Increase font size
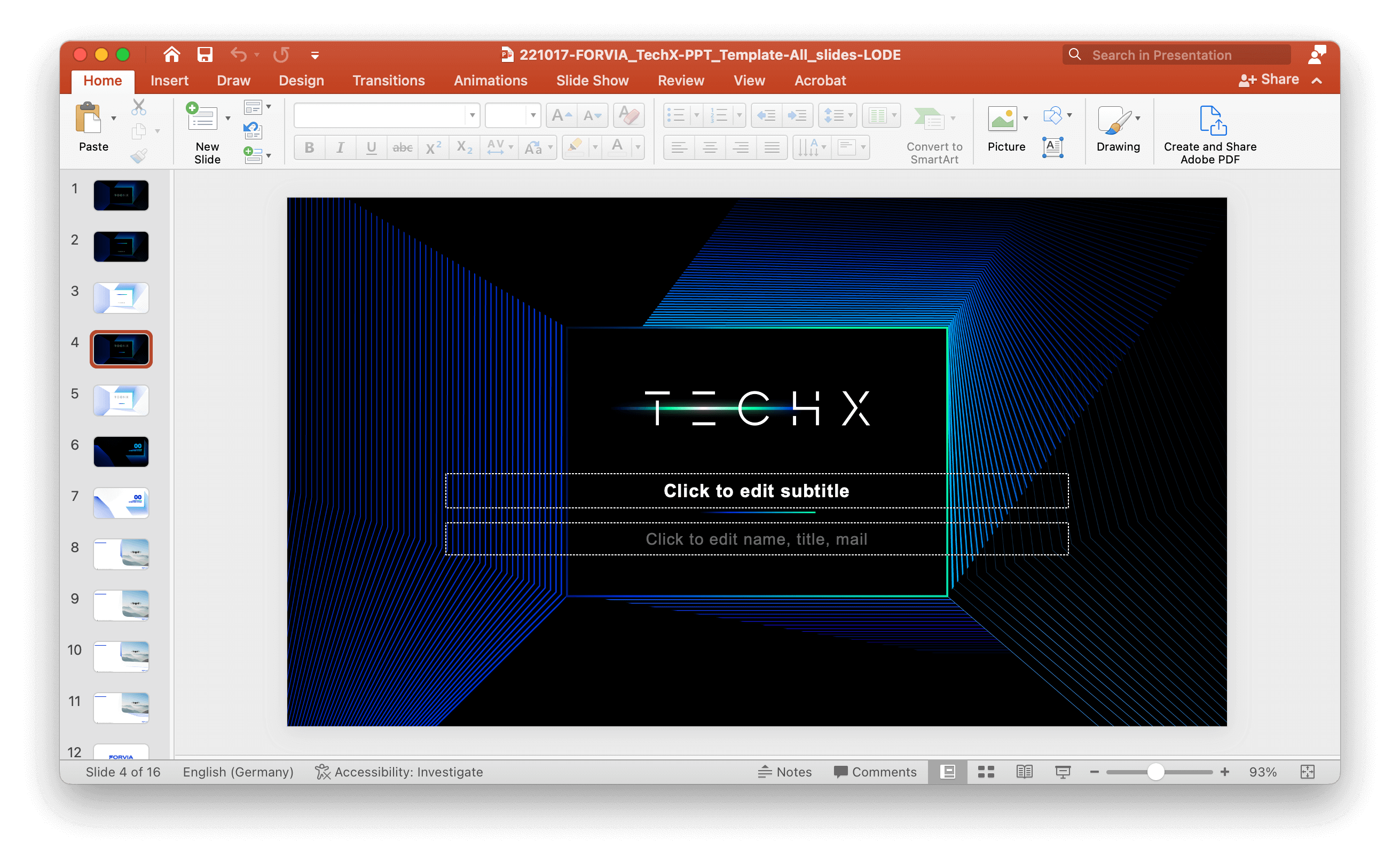The height and width of the screenshot is (863, 1400). (x=562, y=116)
